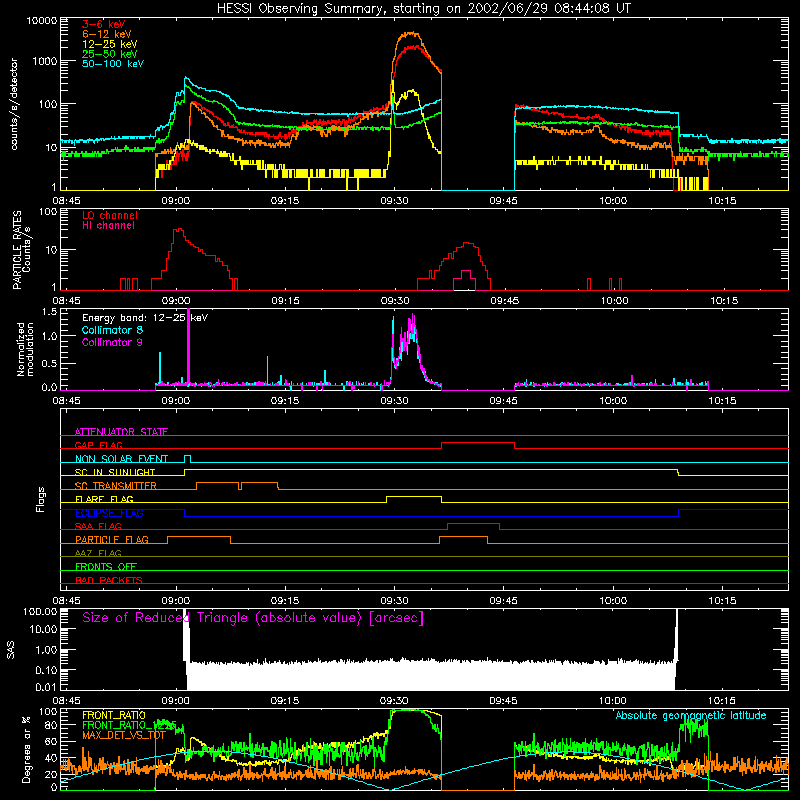800x800 pixels.
Task: Click the FLARE_FLAG label
Action: point(104,499)
